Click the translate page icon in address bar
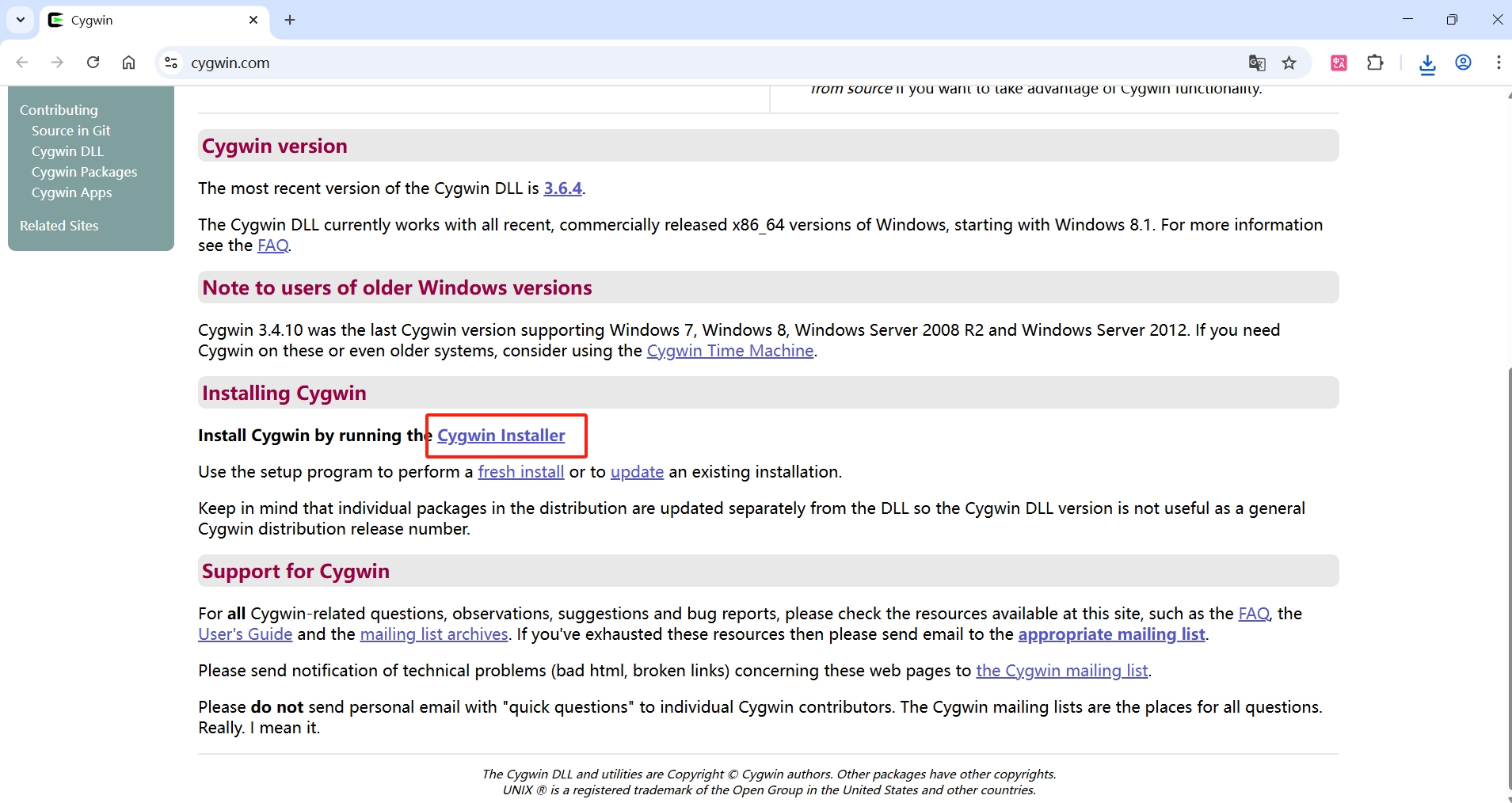 (1257, 63)
